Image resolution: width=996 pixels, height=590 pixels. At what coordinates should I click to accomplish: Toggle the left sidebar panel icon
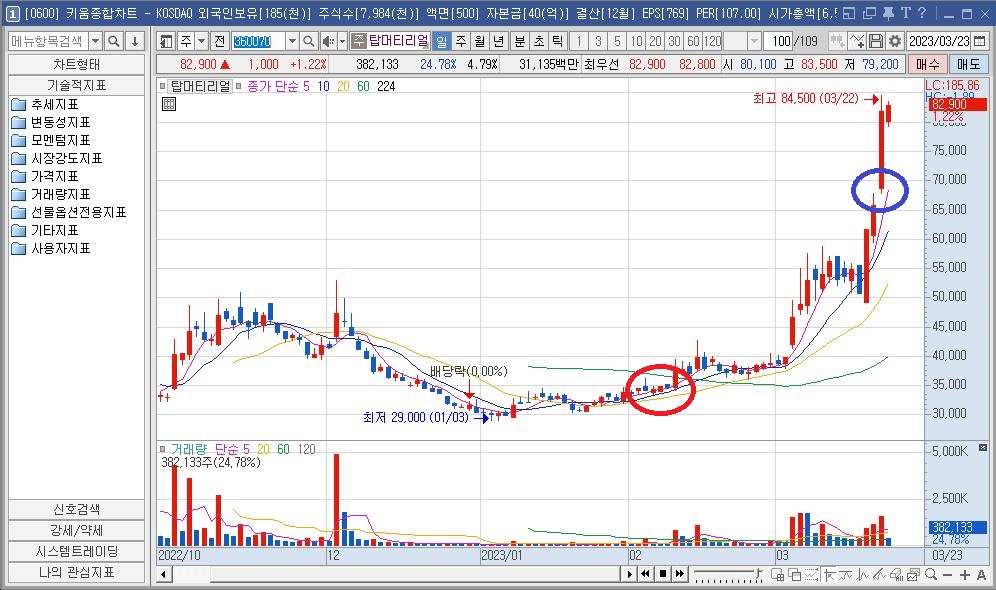[166, 41]
